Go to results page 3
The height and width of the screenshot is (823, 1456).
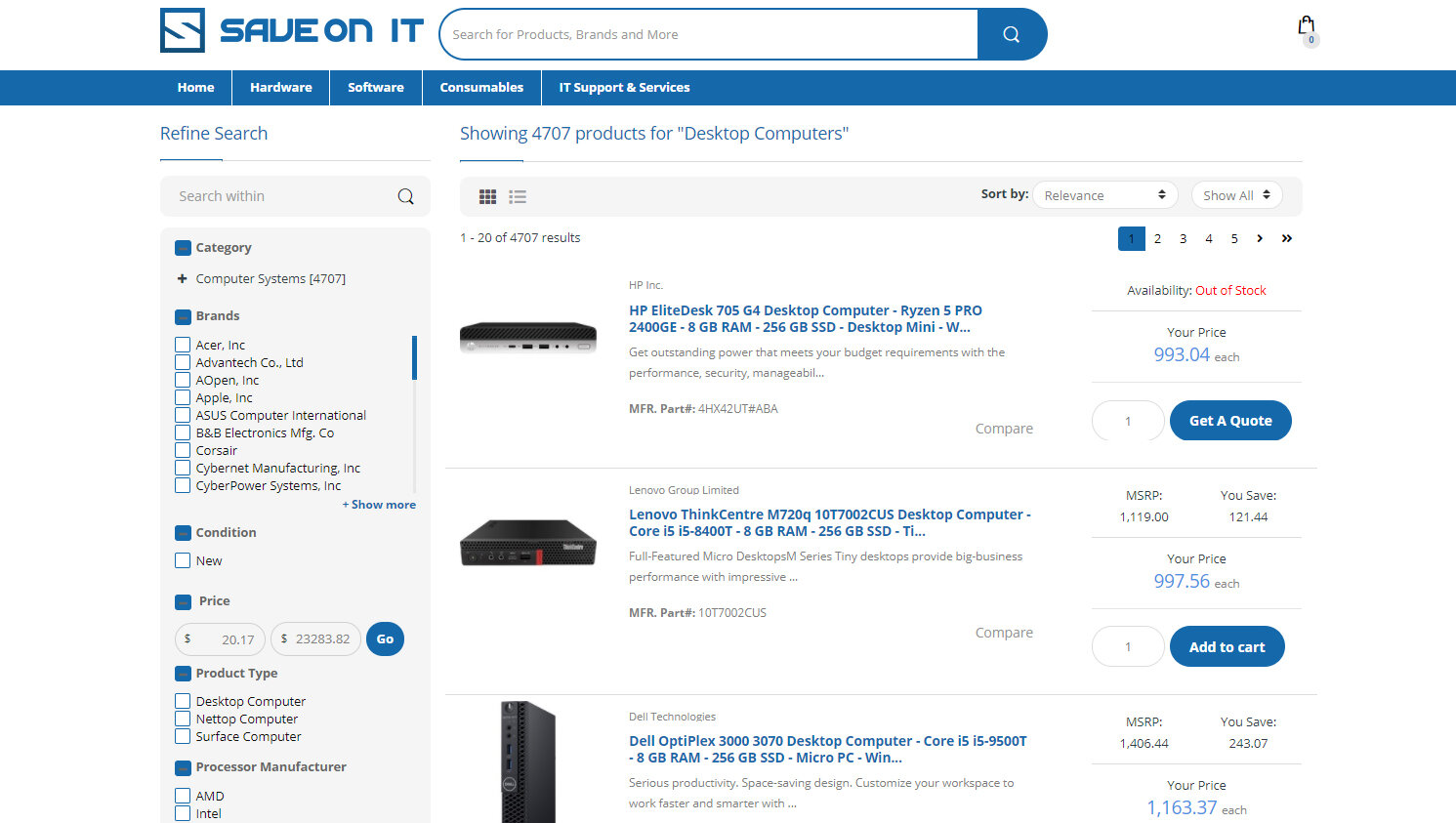(x=1183, y=238)
